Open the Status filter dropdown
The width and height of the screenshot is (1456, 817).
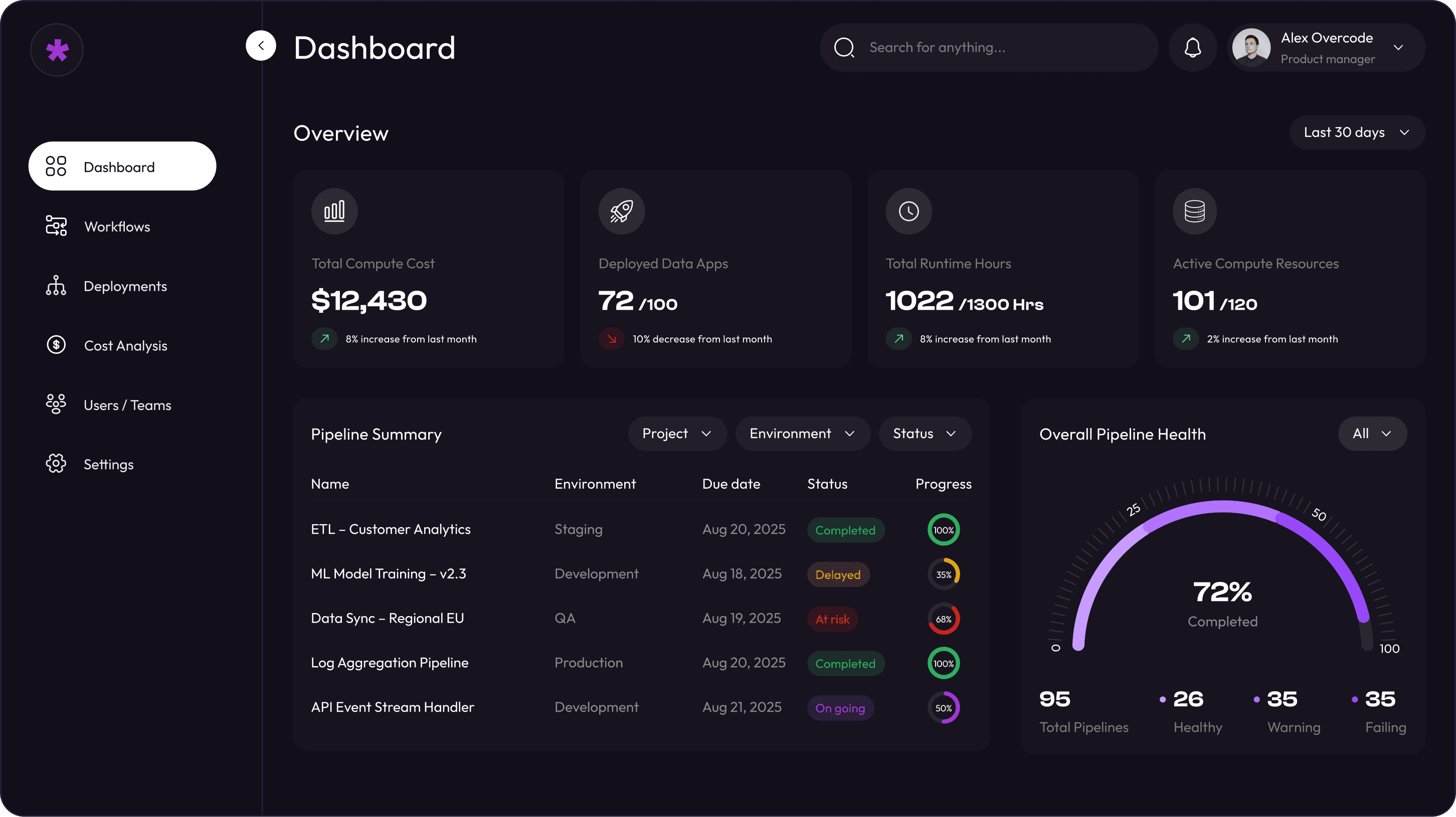[x=924, y=434]
